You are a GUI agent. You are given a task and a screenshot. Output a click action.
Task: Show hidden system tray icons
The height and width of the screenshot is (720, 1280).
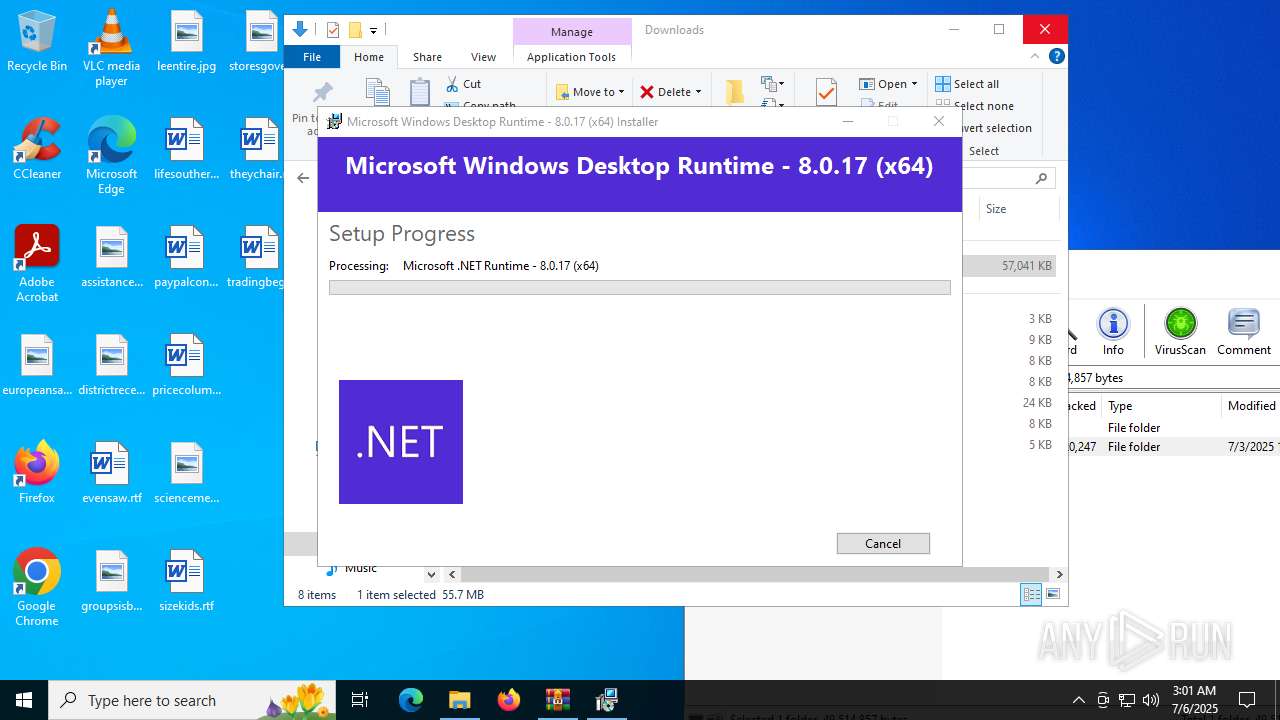[x=1078, y=700]
